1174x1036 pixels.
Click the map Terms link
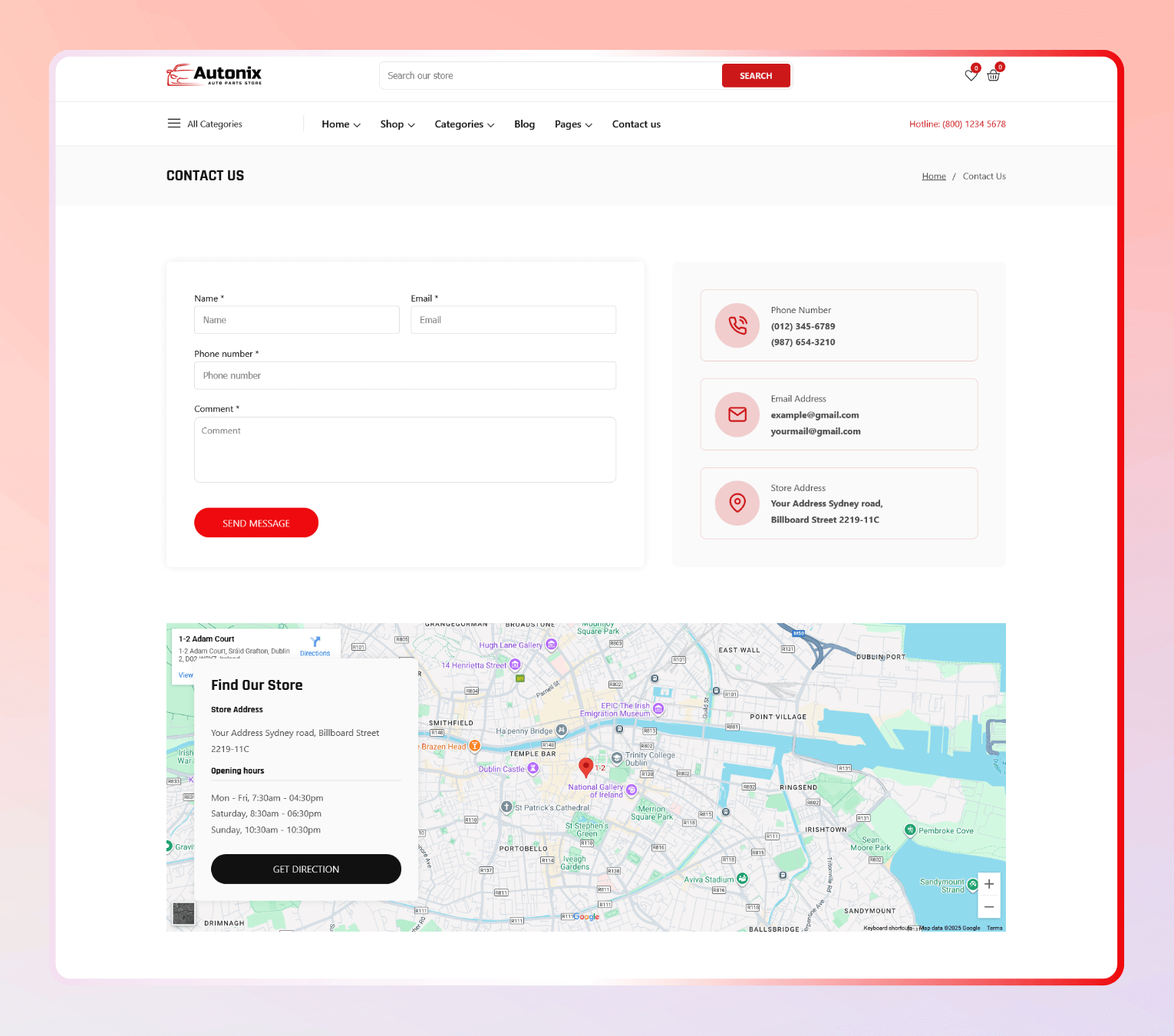click(x=994, y=928)
